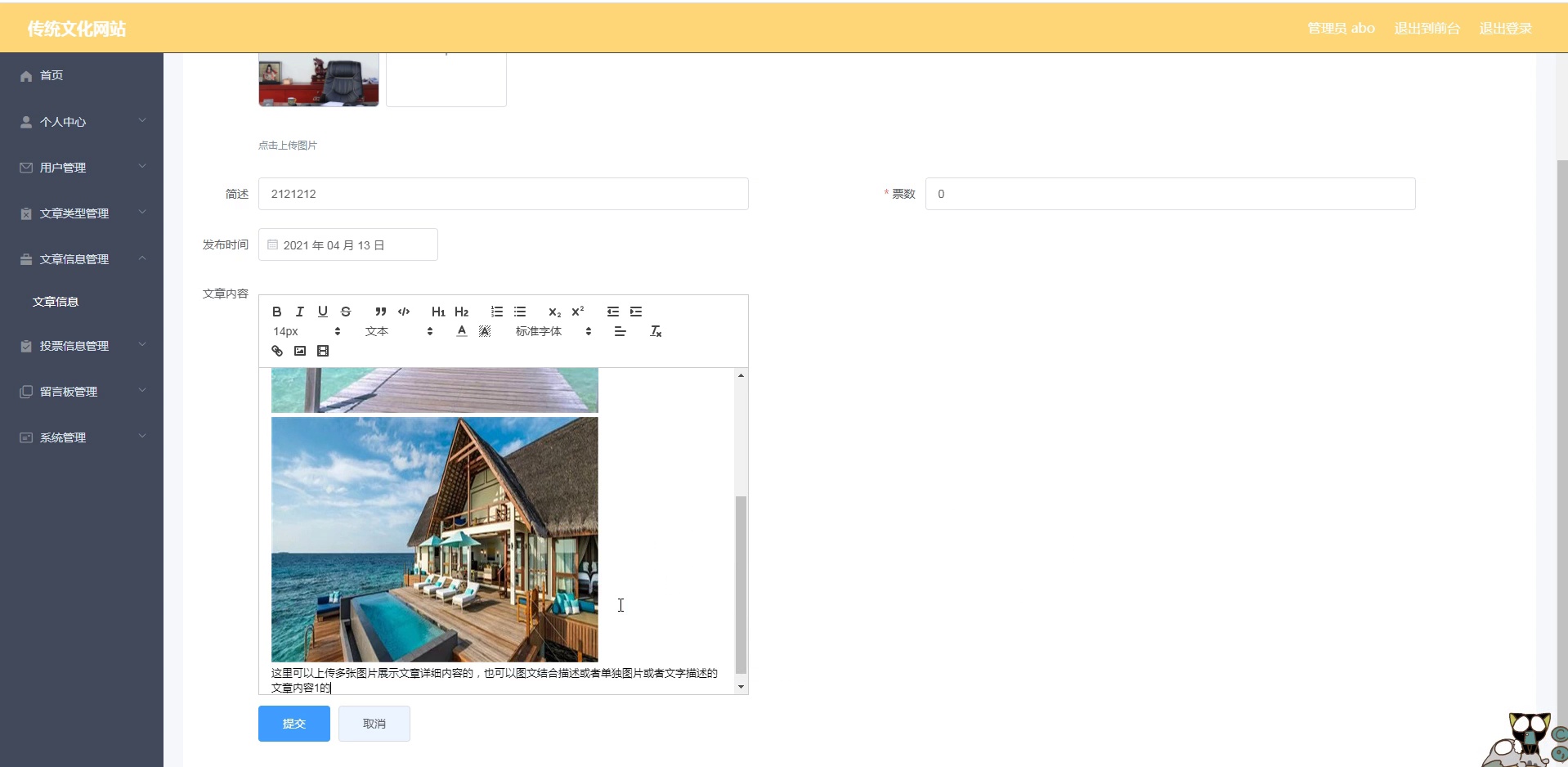The width and height of the screenshot is (1568, 767).
Task: Expand the 投票信息管理 sidebar menu
Action: tap(82, 346)
